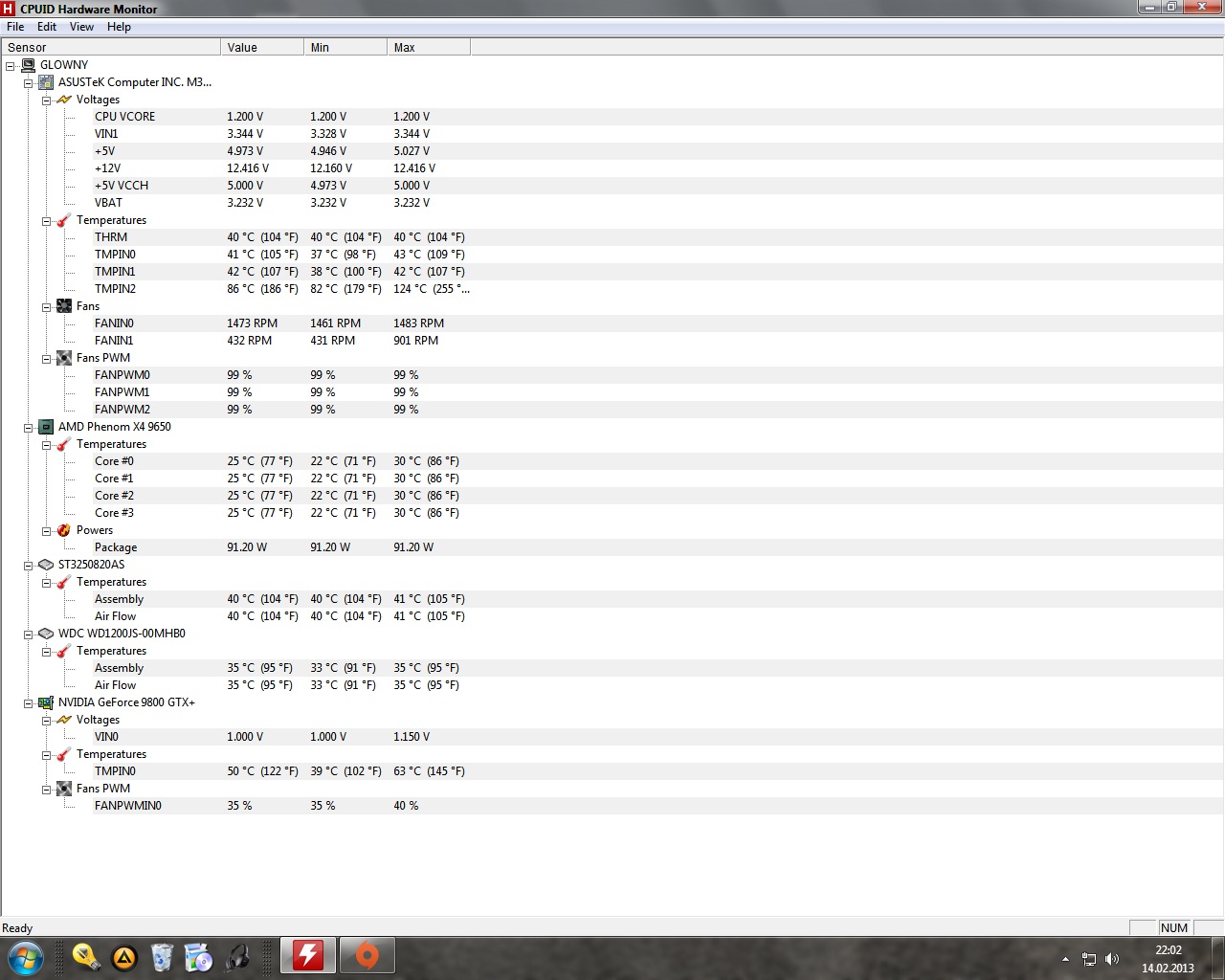Click the ST3250820AS hard drive icon
The width and height of the screenshot is (1225, 980).
click(46, 565)
